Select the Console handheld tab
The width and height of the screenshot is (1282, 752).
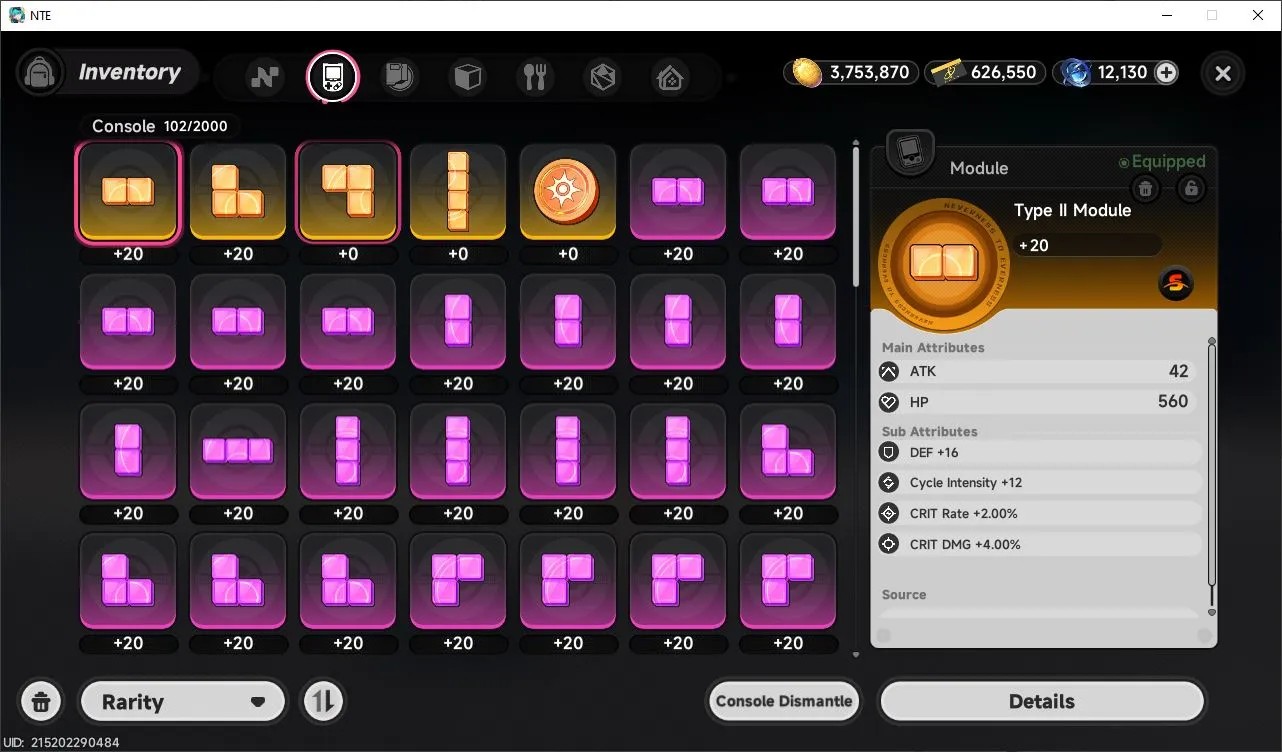(332, 77)
